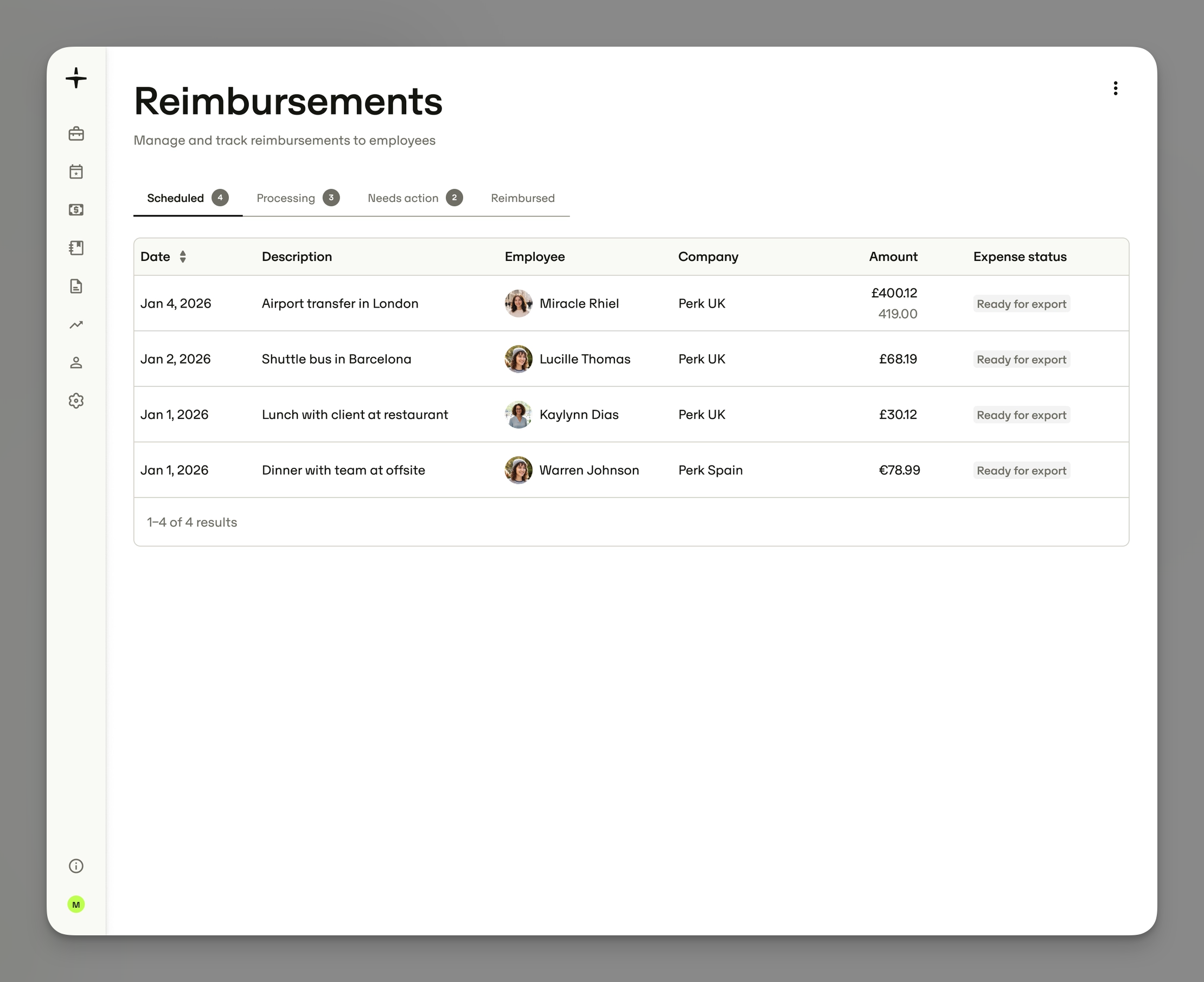Switch to the Reimbursed tab
Screen dimensions: 1204x982
(x=523, y=198)
